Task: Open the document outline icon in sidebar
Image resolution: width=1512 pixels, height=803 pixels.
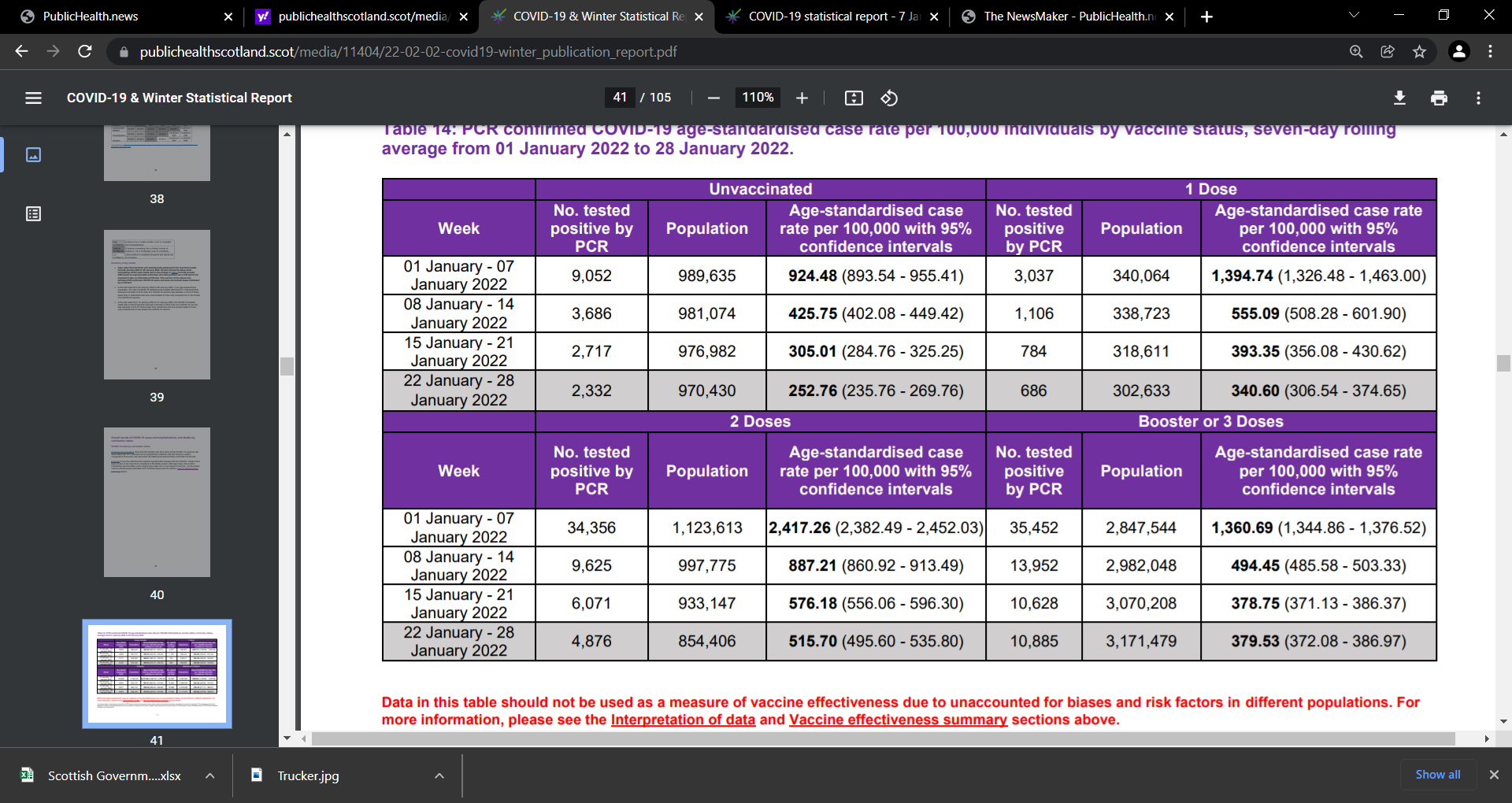Action: tap(33, 213)
